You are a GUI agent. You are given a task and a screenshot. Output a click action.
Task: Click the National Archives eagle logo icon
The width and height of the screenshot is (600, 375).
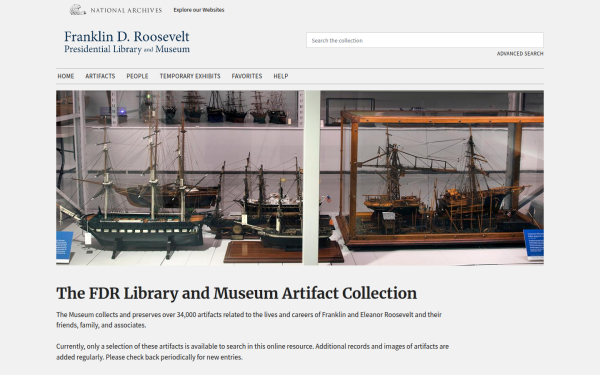77,10
